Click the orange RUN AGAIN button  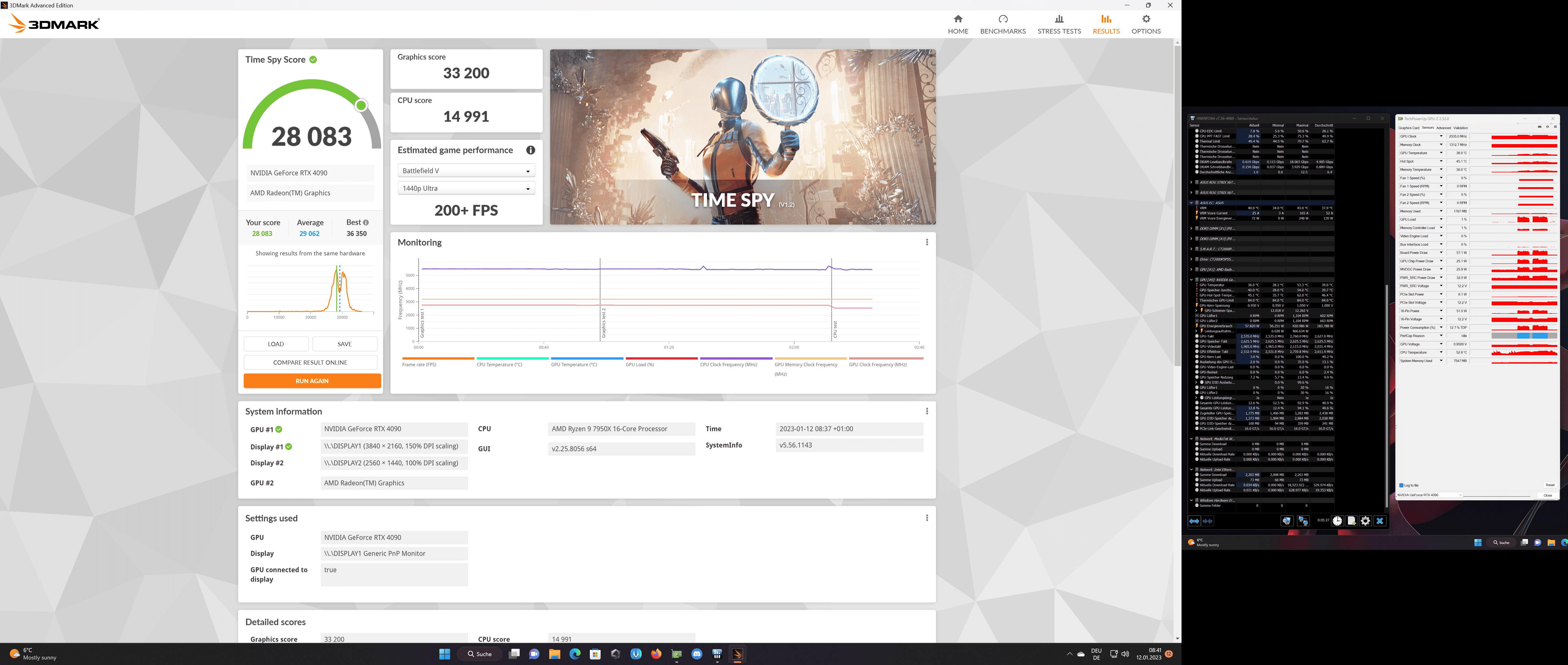tap(312, 381)
